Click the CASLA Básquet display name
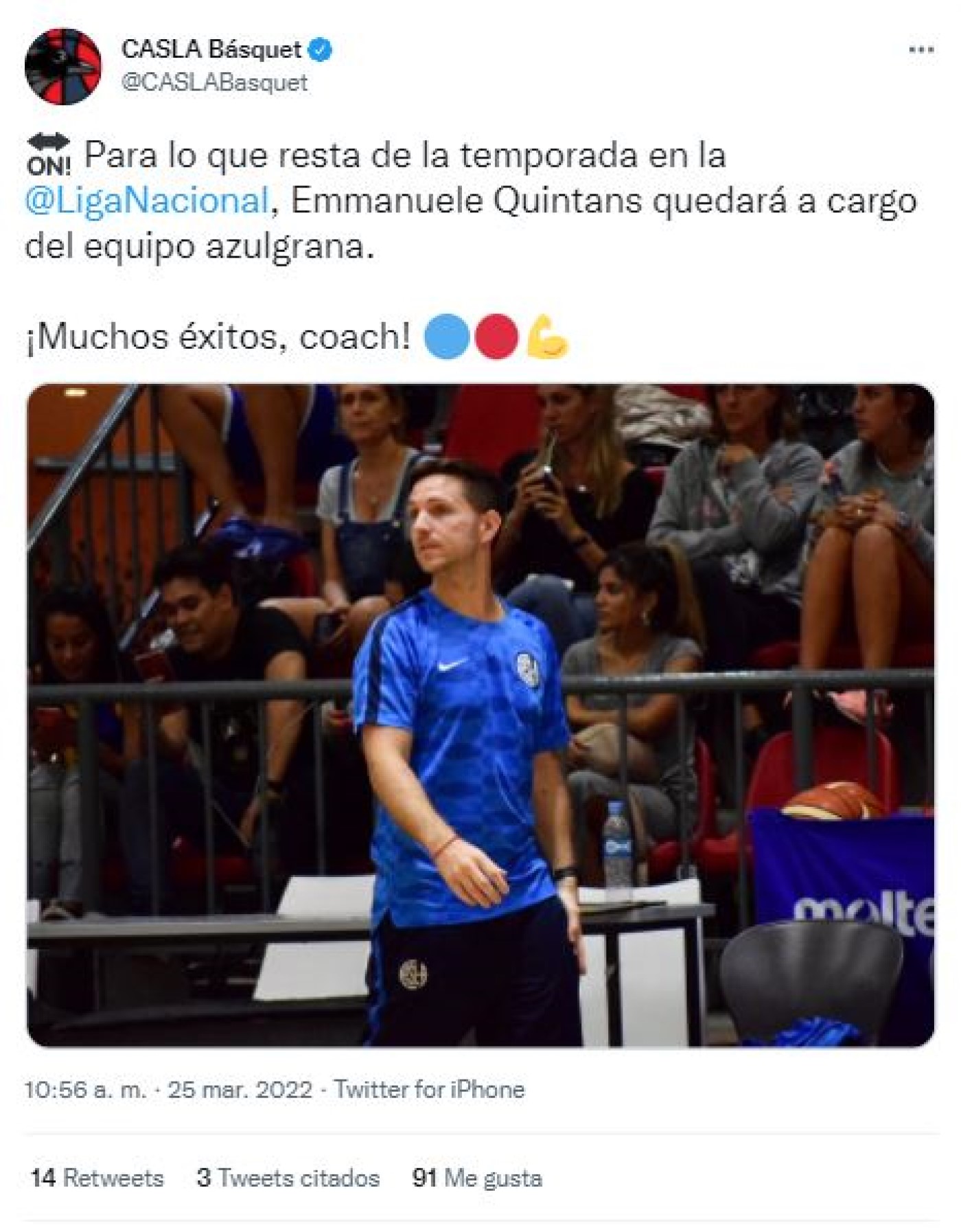Image resolution: width=961 pixels, height=1232 pixels. 211,49
